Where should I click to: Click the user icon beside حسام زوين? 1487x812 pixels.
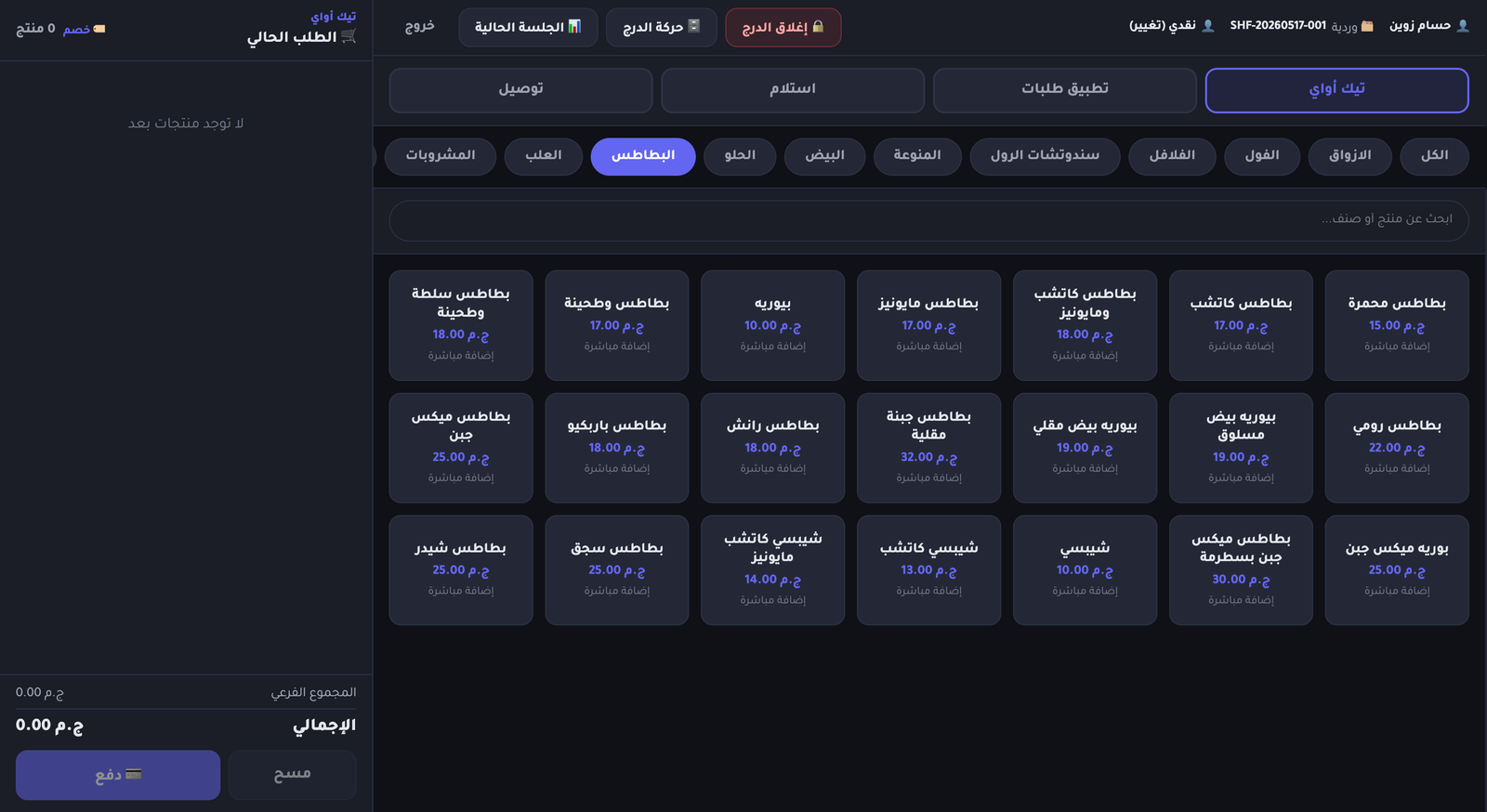pyautogui.click(x=1463, y=25)
